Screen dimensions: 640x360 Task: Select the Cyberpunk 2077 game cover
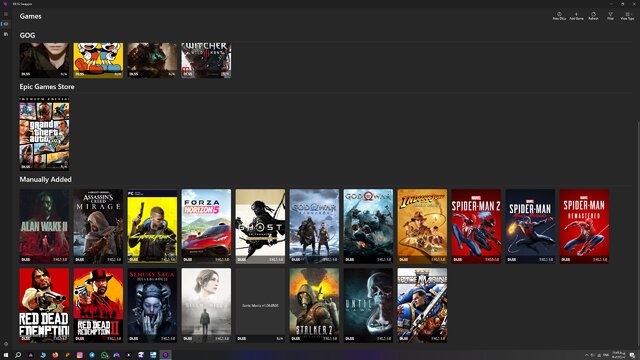pos(152,226)
